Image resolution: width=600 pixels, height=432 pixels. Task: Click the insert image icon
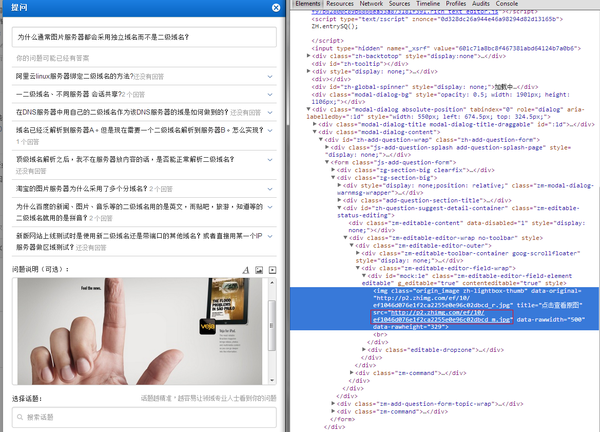259,270
